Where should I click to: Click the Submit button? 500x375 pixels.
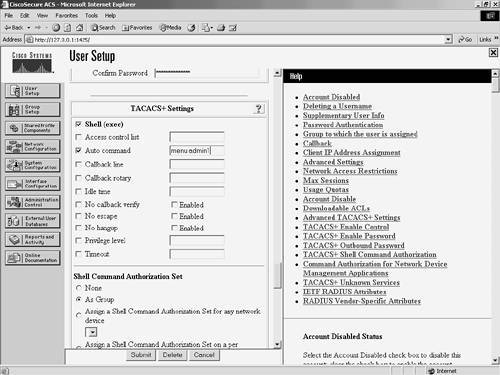coord(141,355)
